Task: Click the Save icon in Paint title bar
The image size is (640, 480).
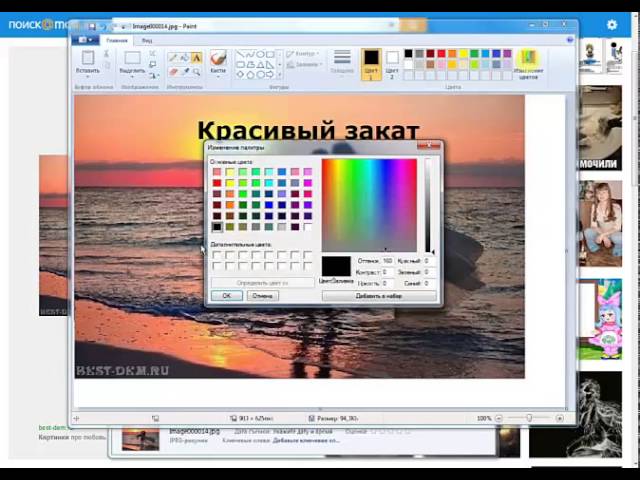Action: pyautogui.click(x=92, y=27)
